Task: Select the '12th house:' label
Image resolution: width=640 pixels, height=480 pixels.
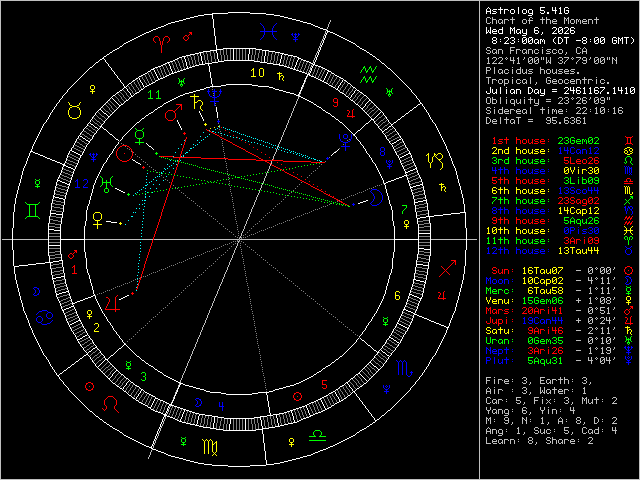Action: point(518,251)
